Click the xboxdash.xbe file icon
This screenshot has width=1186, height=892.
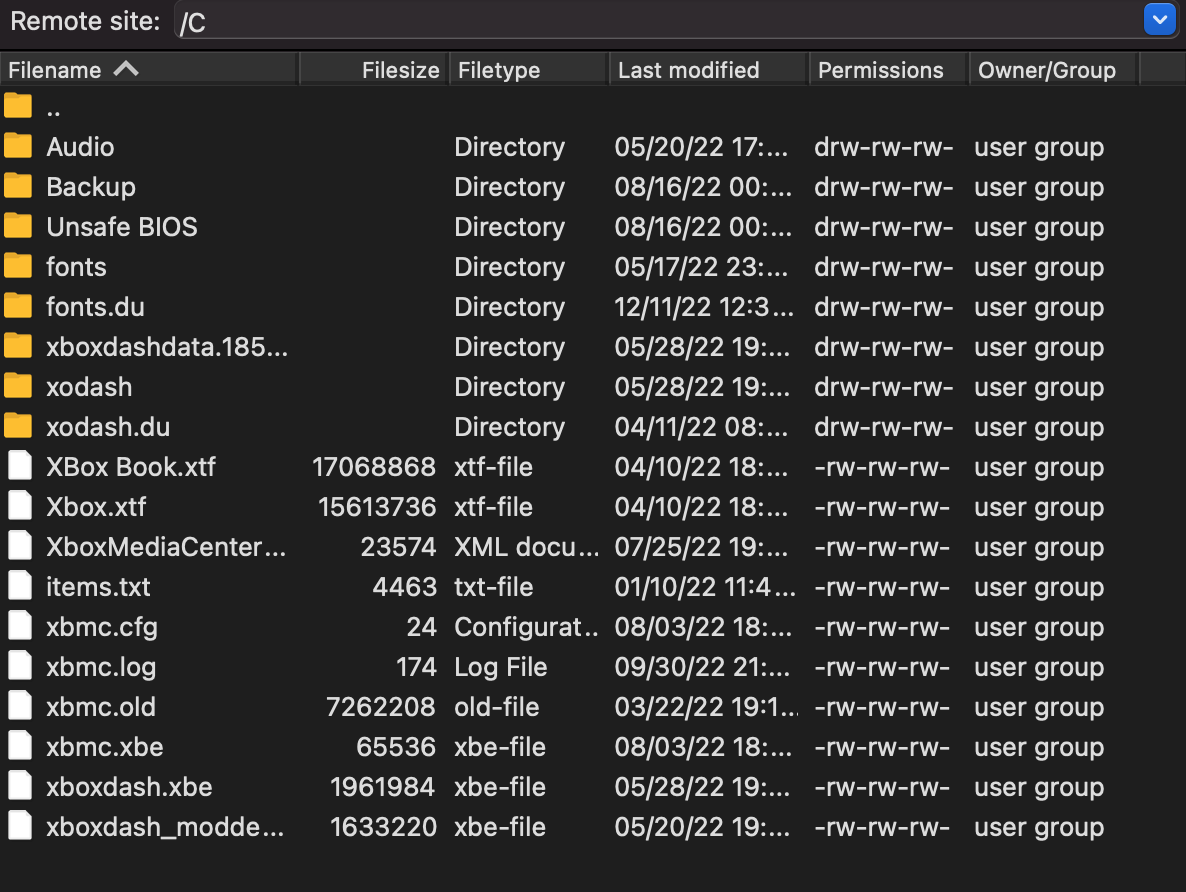[20, 787]
